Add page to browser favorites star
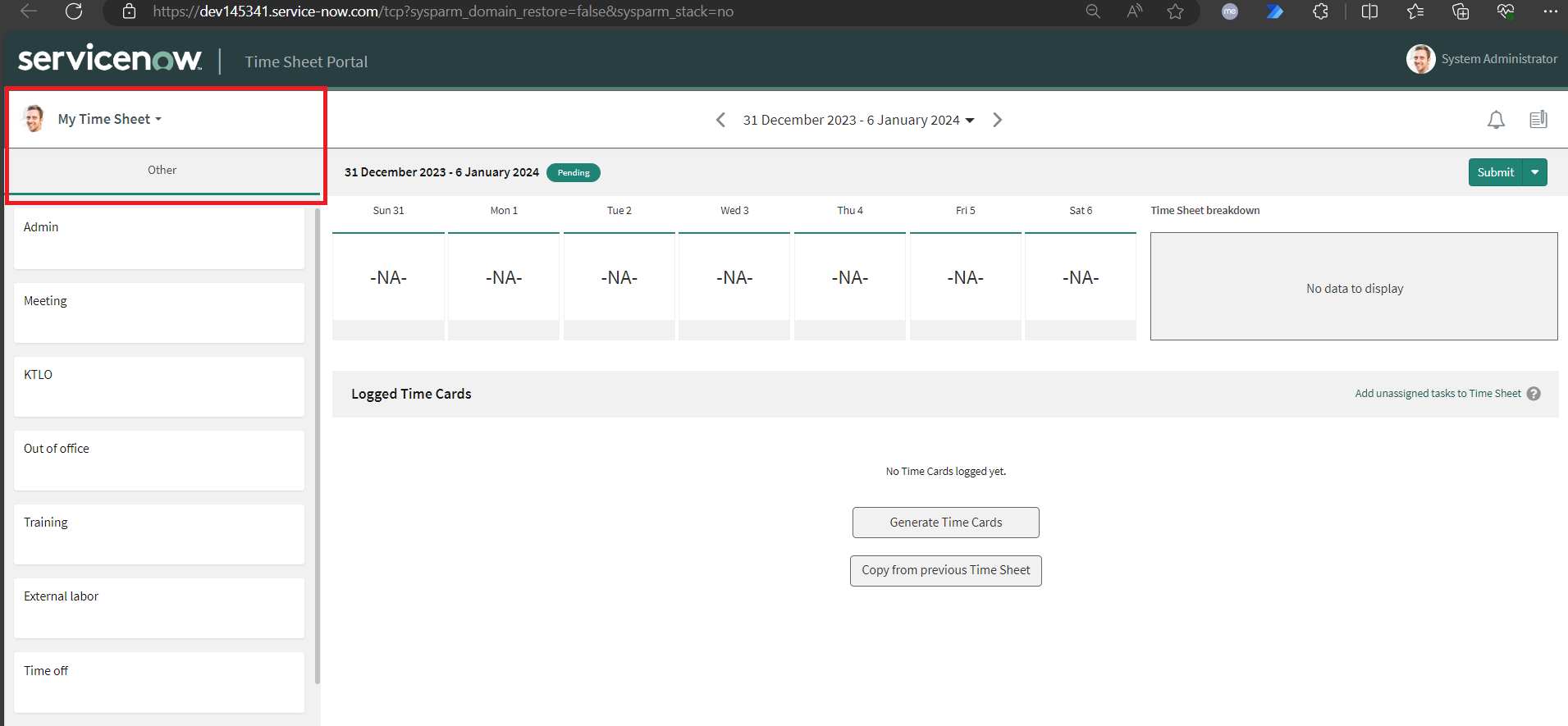Image resolution: width=1568 pixels, height=726 pixels. [x=1175, y=11]
